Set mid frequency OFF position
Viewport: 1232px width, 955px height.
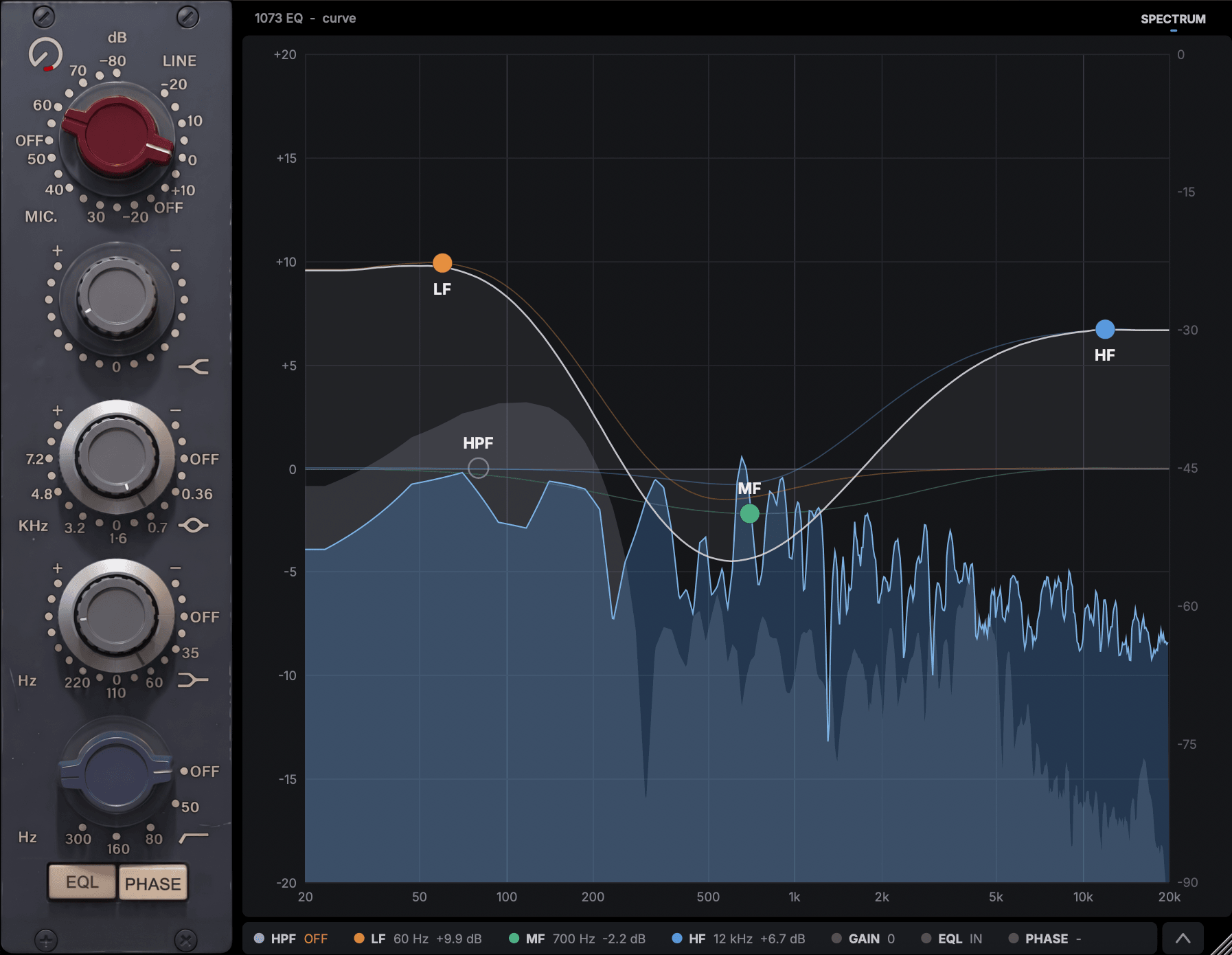point(184,458)
